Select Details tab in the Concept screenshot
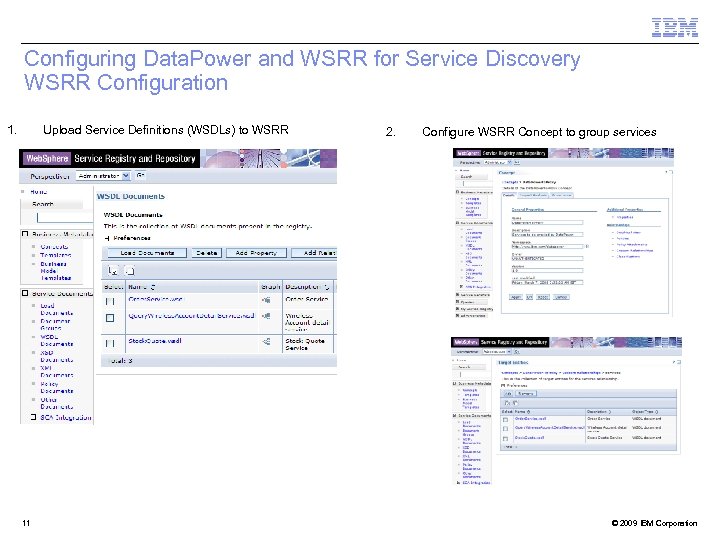This screenshot has height=540, width=720. coord(509,195)
